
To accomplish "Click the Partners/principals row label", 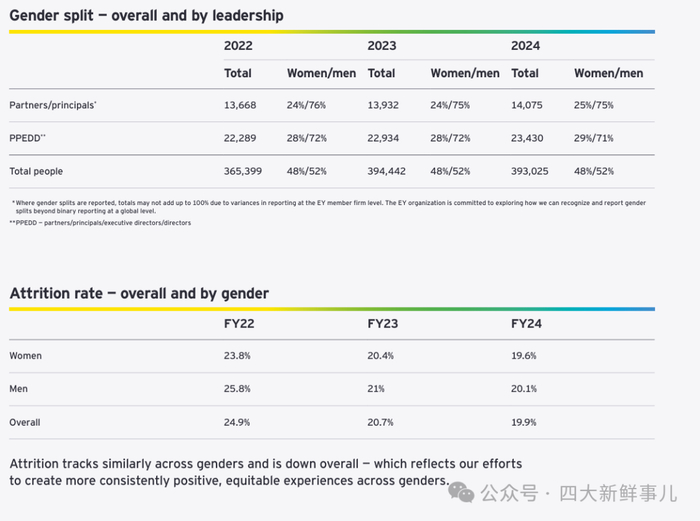I will (53, 104).
